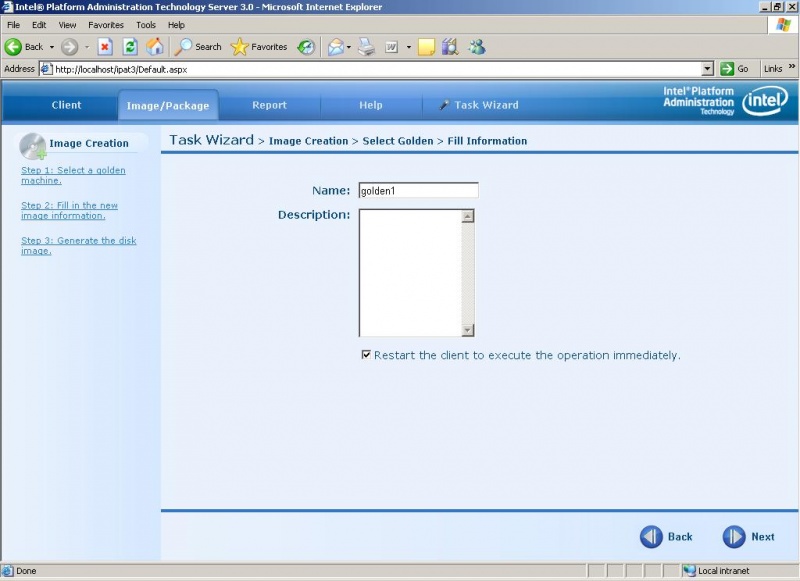Switch to the Report tab
This screenshot has width=800, height=581.
pyautogui.click(x=268, y=104)
